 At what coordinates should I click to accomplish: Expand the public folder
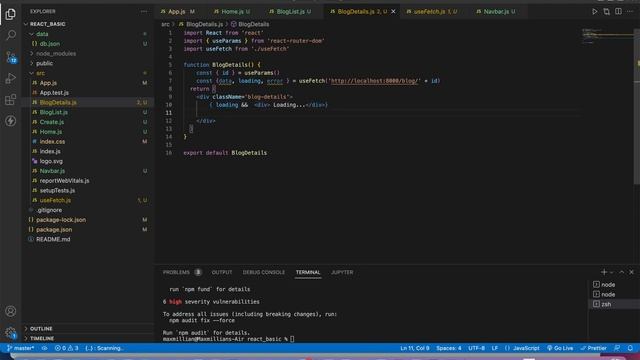pyautogui.click(x=88, y=63)
